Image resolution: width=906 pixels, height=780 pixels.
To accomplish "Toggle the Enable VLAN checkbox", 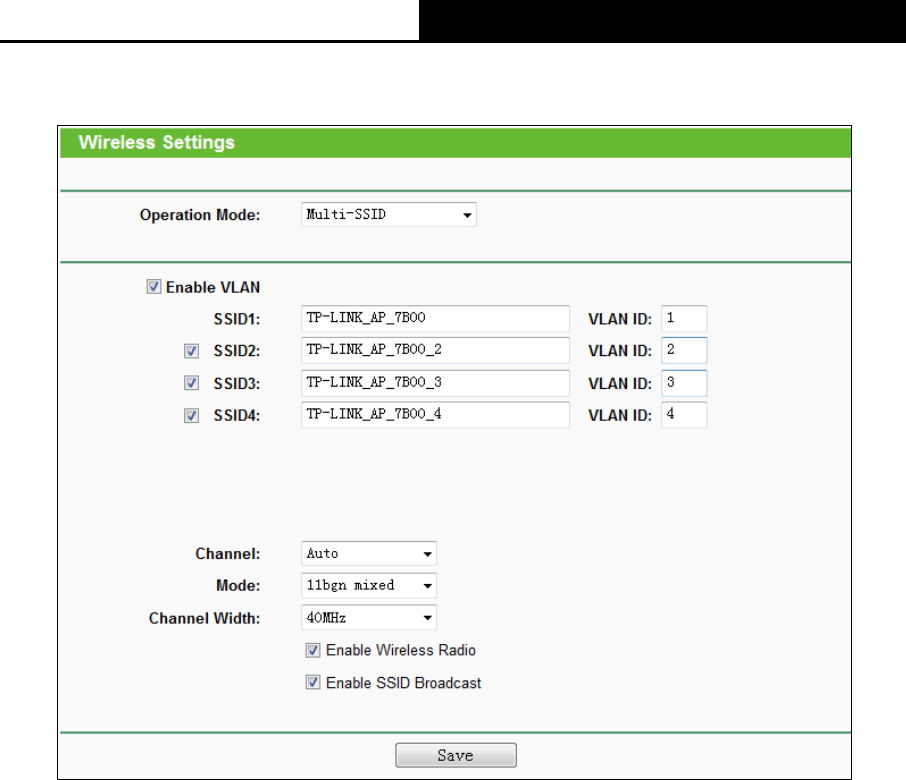I will click(154, 287).
